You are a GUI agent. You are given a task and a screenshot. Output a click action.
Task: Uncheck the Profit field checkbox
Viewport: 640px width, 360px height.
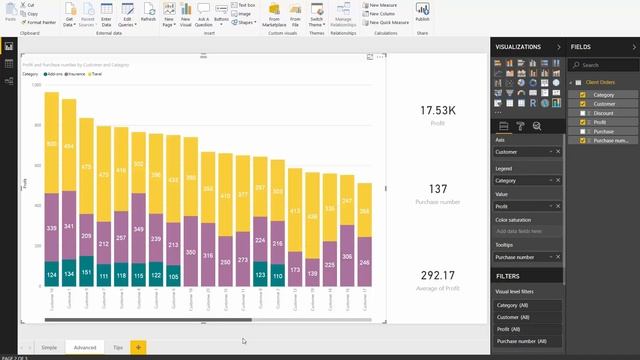pos(582,122)
